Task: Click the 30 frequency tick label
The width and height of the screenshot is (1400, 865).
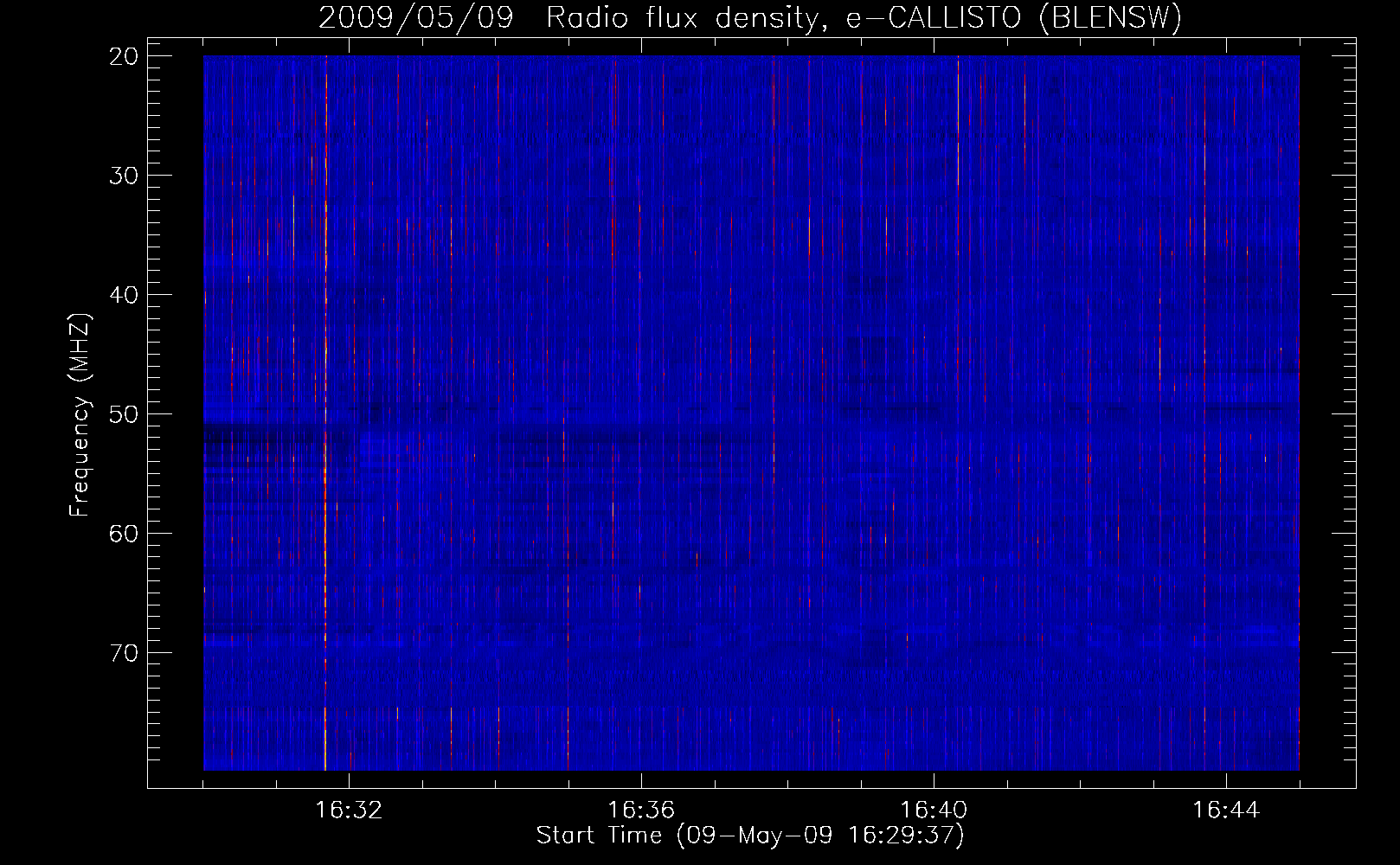Action: pyautogui.click(x=125, y=176)
